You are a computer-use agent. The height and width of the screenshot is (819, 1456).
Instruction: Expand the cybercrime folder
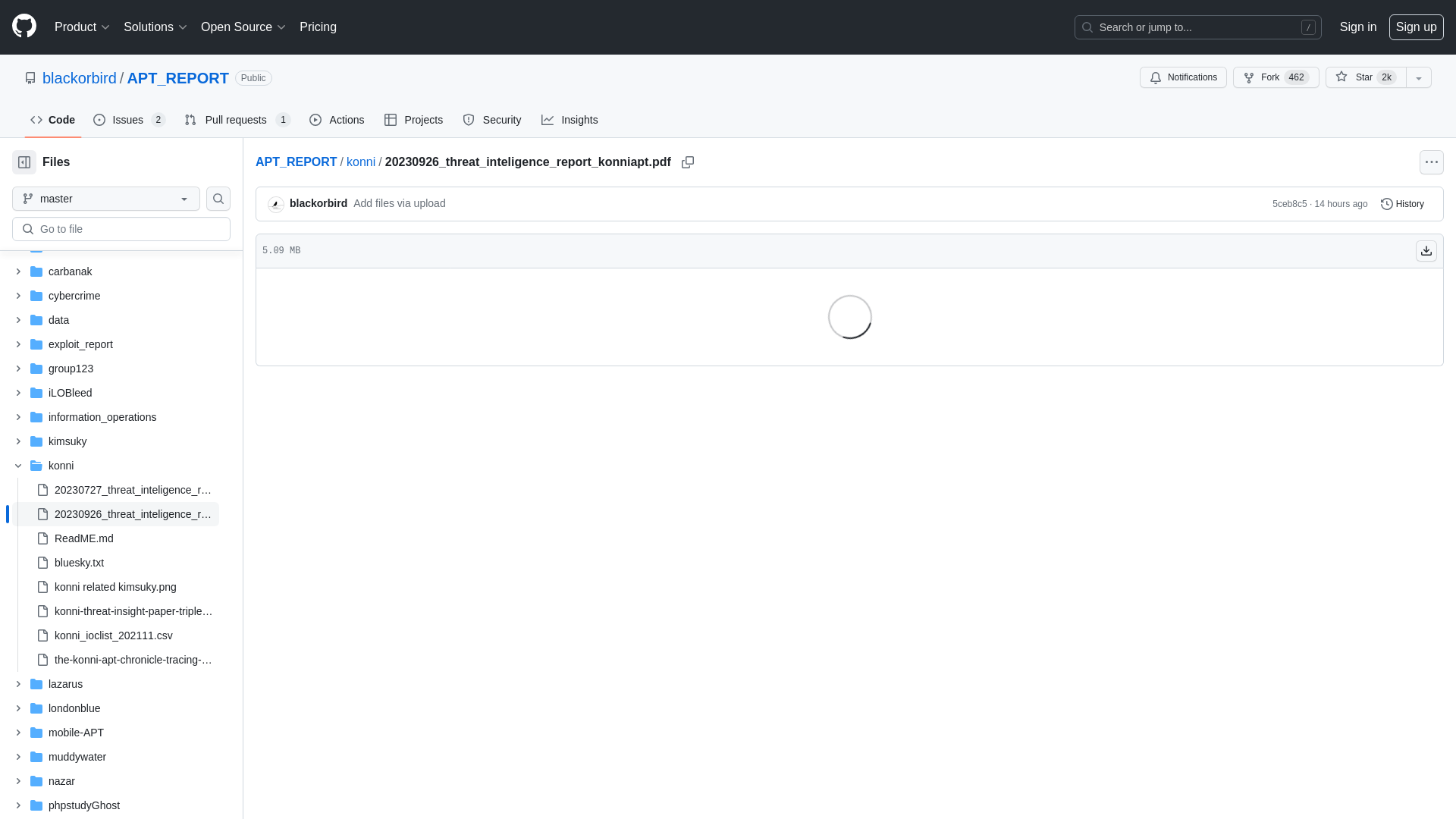18,296
